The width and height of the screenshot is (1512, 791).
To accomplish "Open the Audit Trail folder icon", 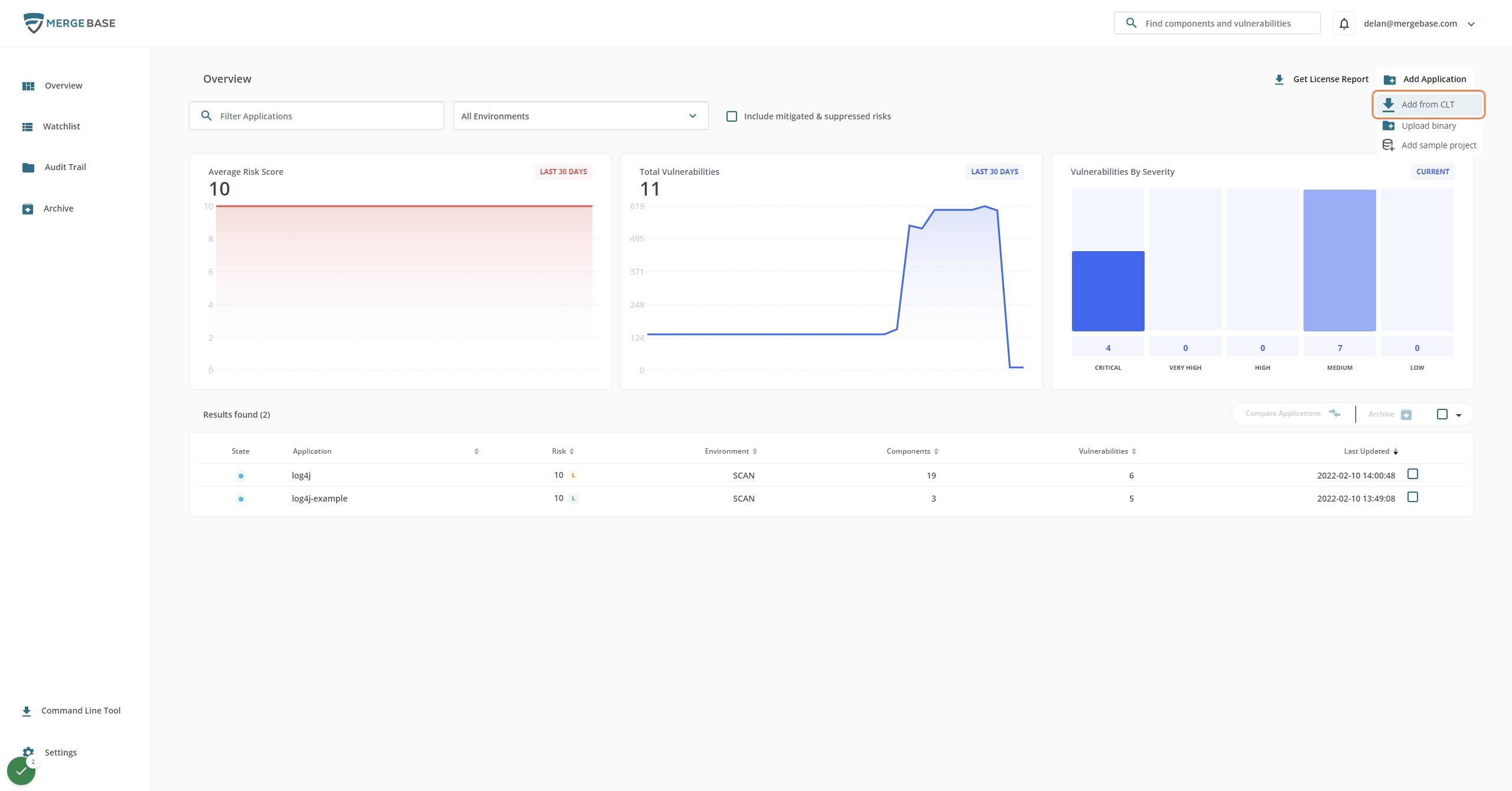I will pyautogui.click(x=28, y=167).
